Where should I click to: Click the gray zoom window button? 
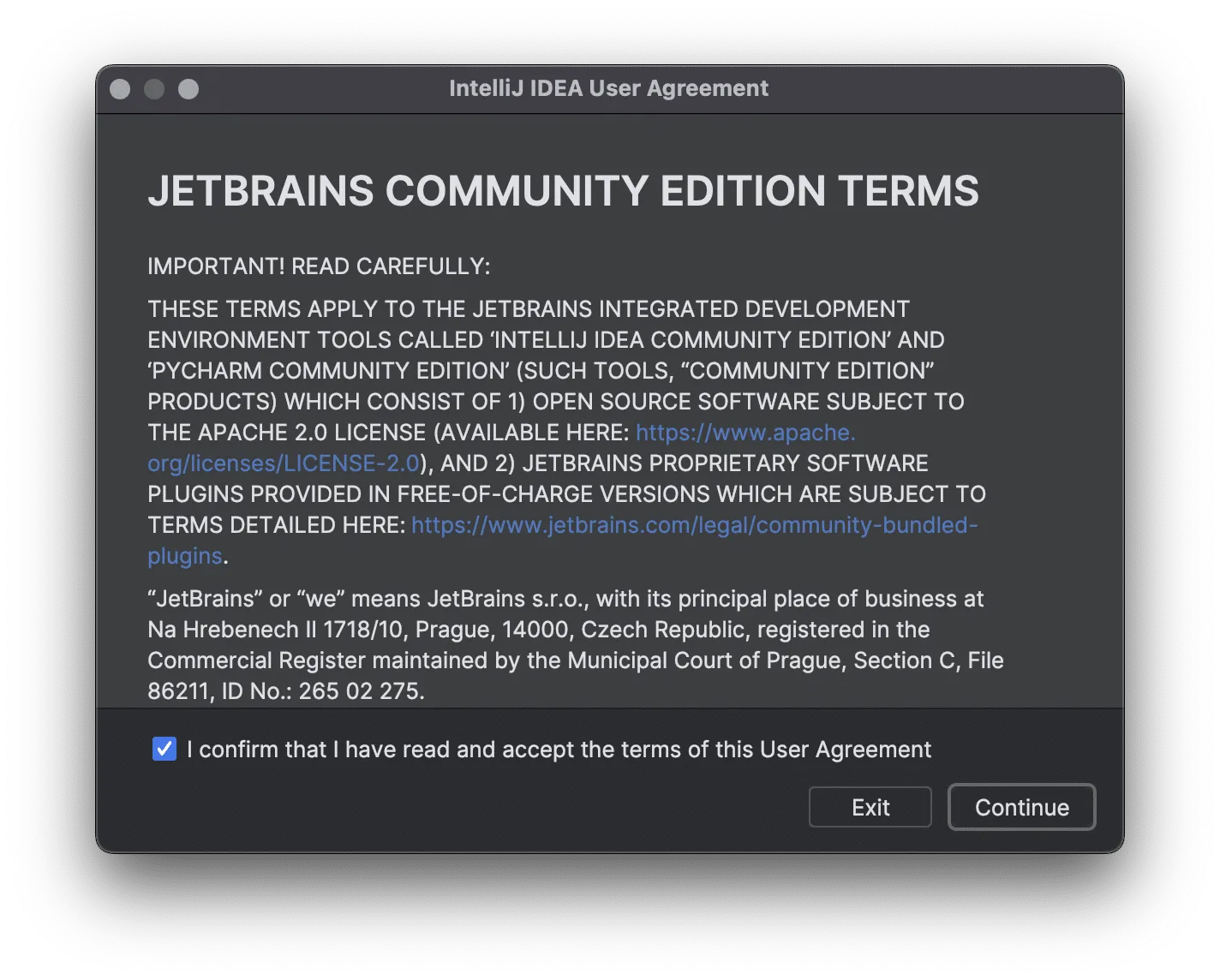click(x=188, y=89)
